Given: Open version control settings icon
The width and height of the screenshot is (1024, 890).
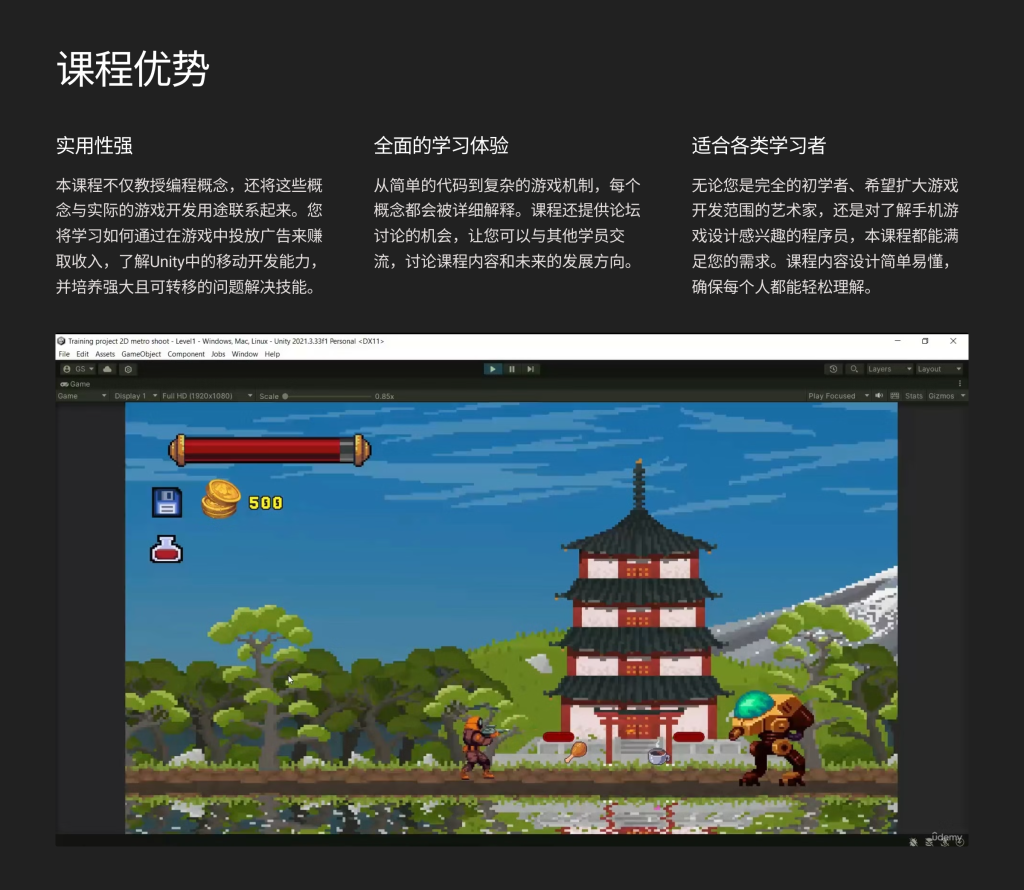Looking at the screenshot, I should coord(128,369).
